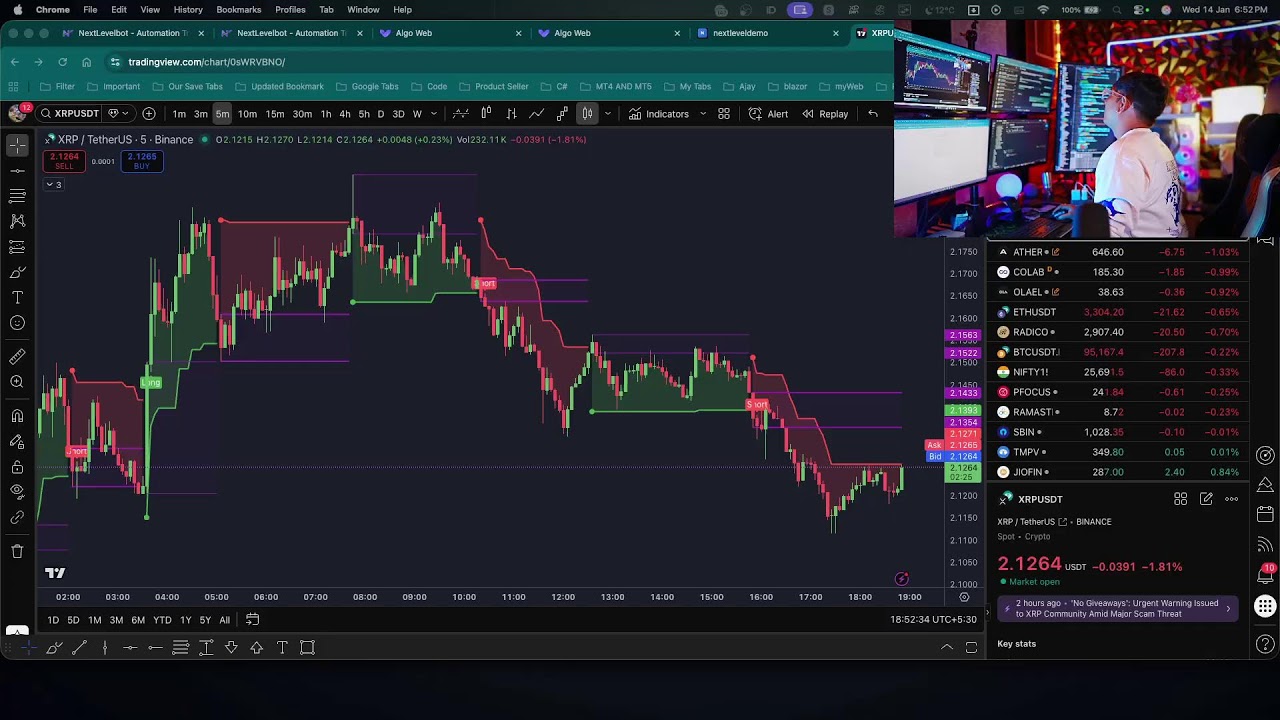This screenshot has height=720, width=1280.
Task: Select the 1m timeframe
Action: [179, 114]
